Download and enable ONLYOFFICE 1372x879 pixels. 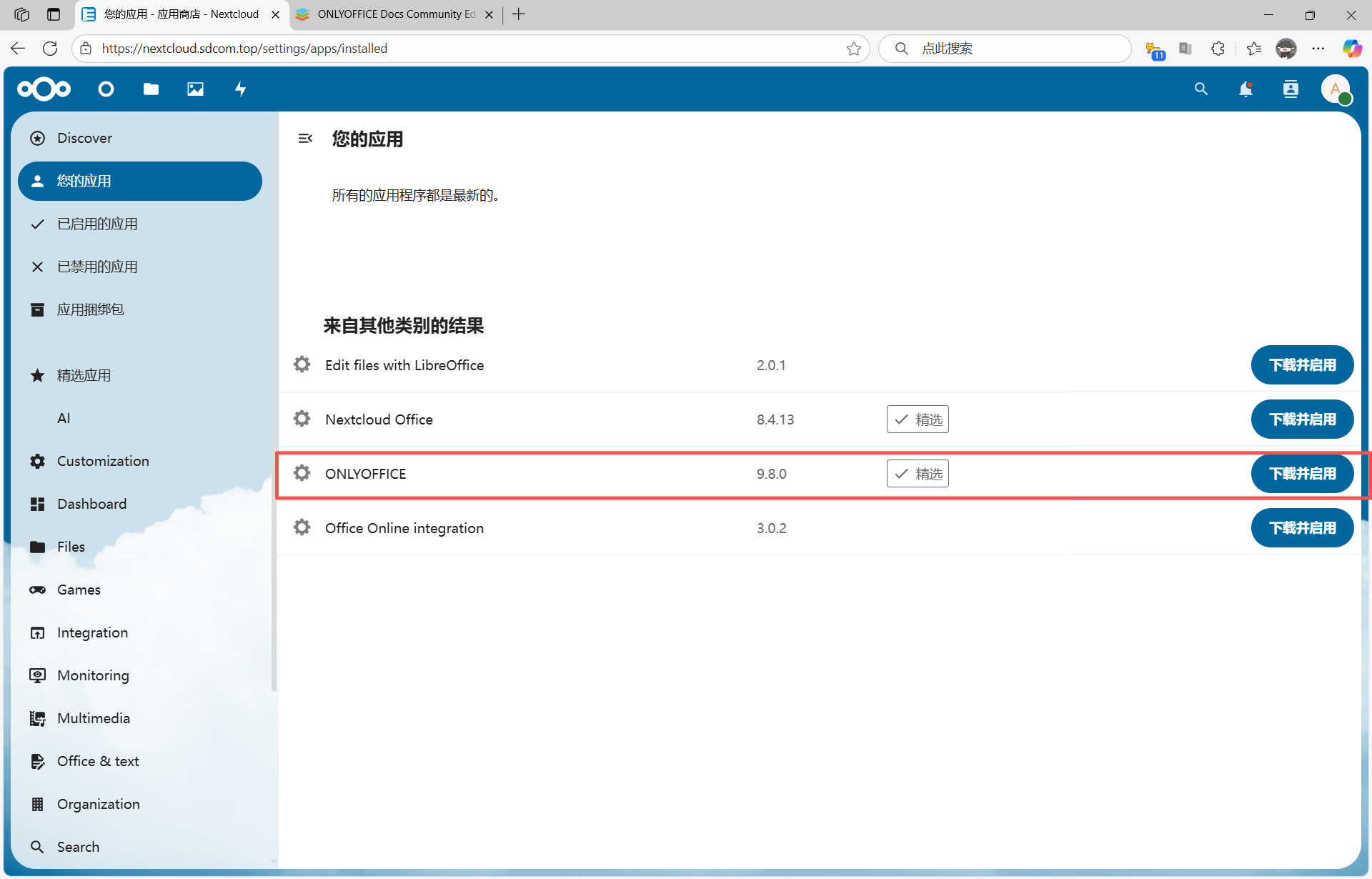point(1302,474)
